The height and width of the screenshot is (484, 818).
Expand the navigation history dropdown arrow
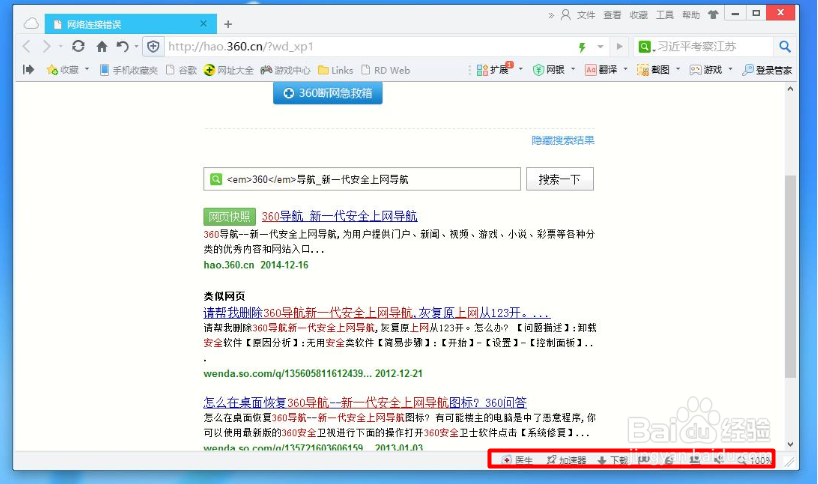click(x=61, y=47)
